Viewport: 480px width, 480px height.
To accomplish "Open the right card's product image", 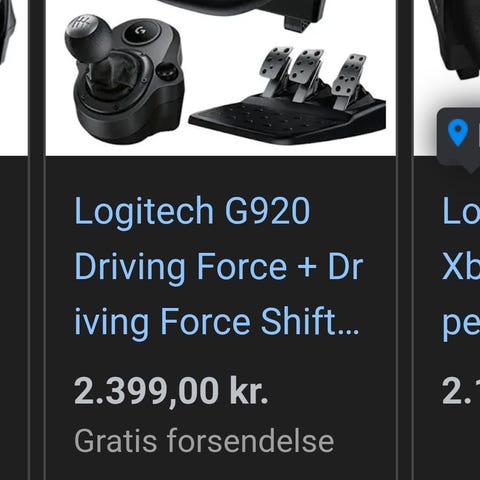I will 447,78.
